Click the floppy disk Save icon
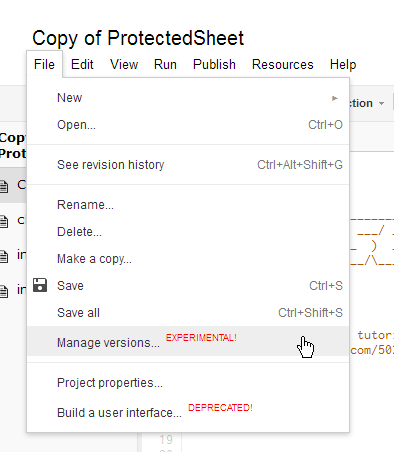This screenshot has height=452, width=394. [x=40, y=285]
